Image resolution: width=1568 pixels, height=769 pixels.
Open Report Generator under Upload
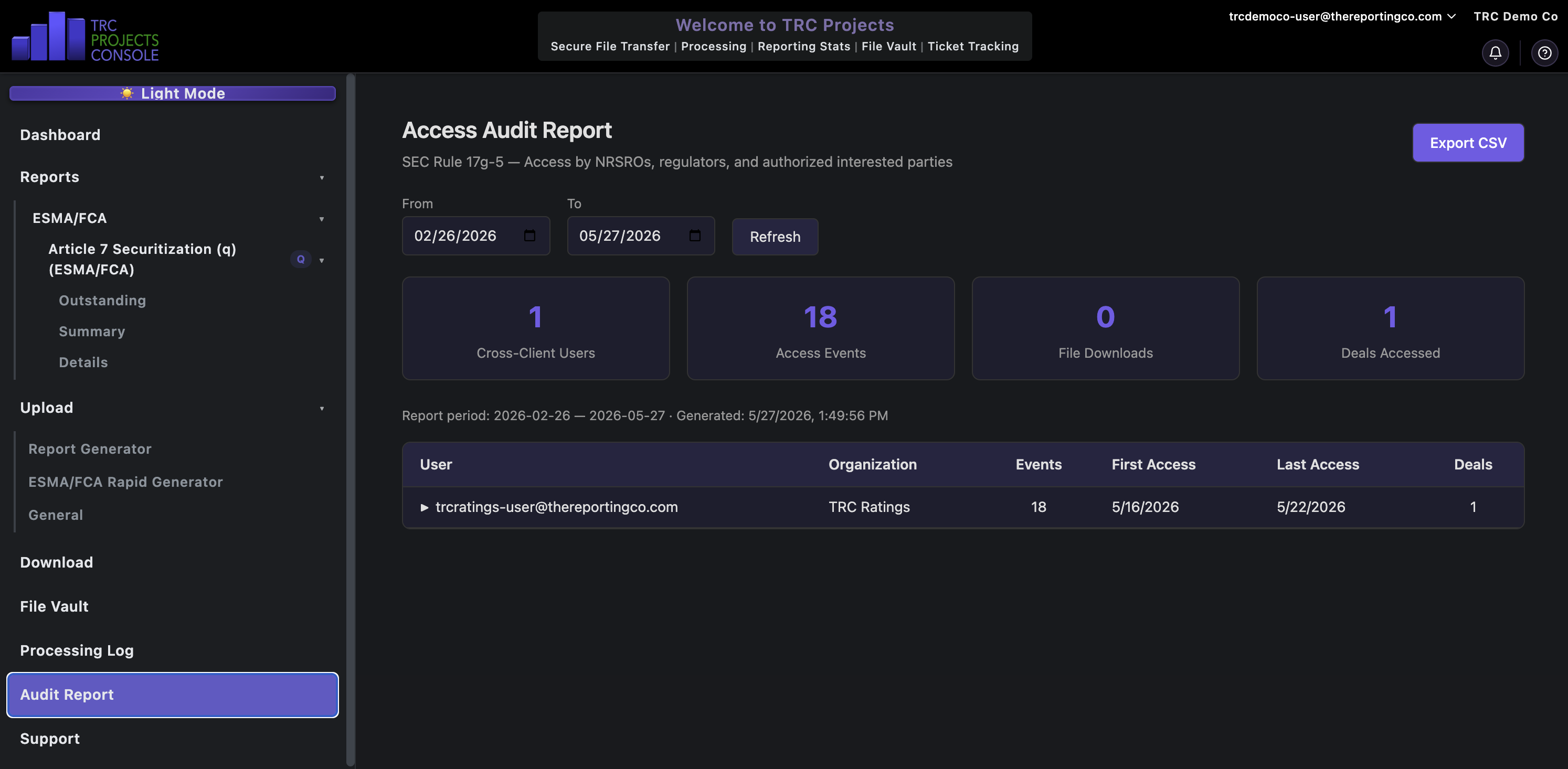pos(90,449)
